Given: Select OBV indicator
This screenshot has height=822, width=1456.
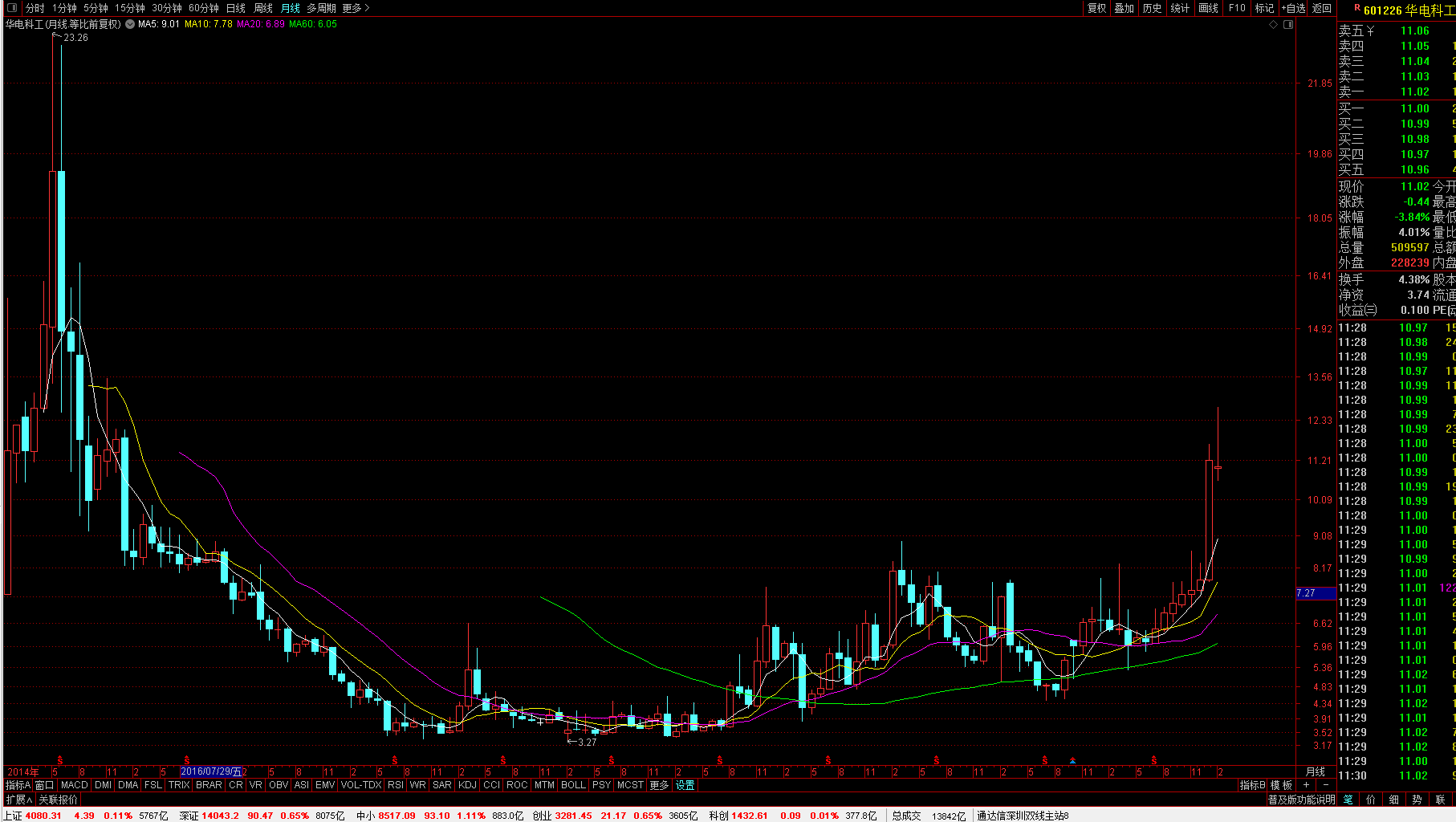Looking at the screenshot, I should tap(279, 785).
